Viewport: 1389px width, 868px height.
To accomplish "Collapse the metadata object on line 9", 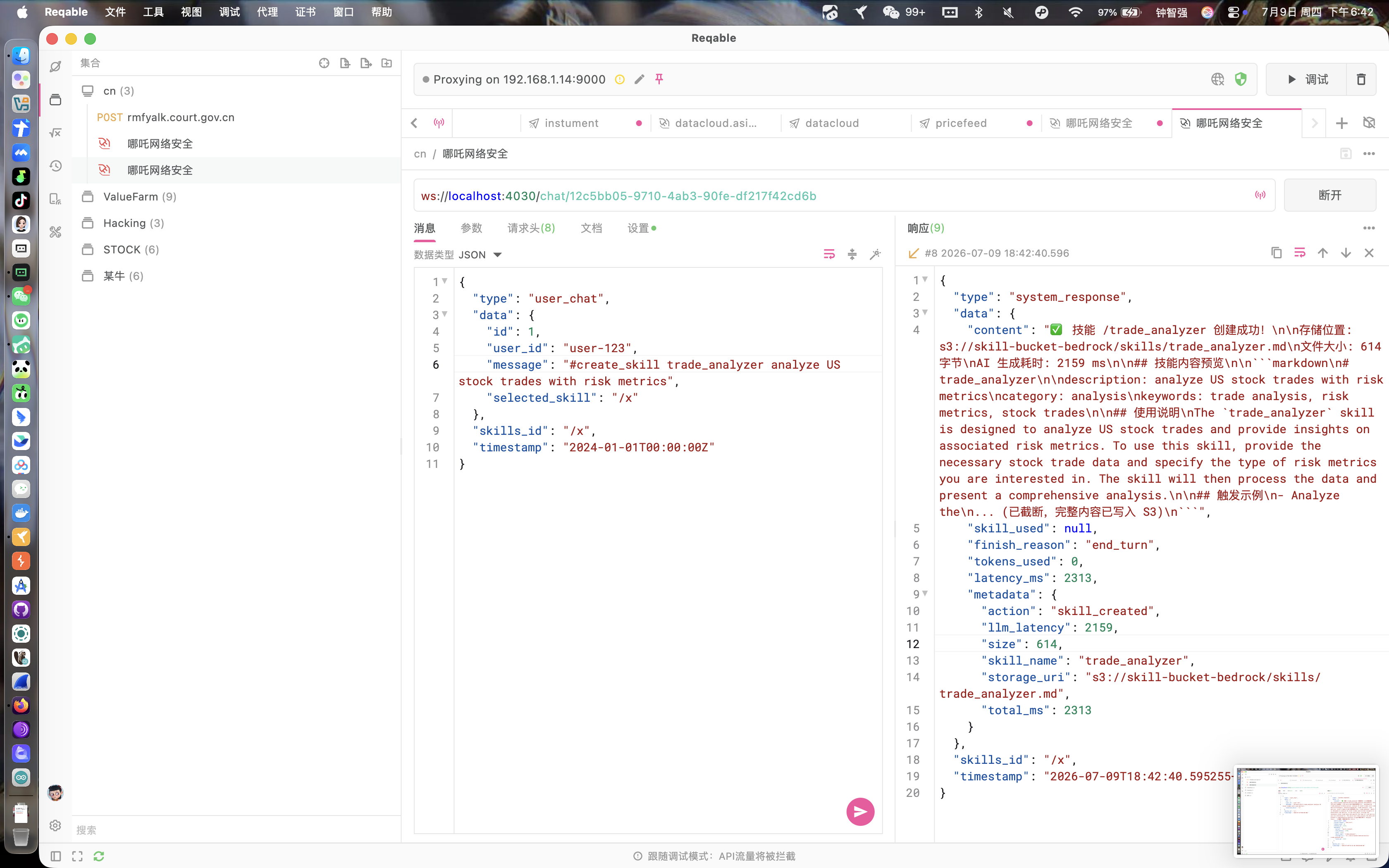I will click(925, 593).
